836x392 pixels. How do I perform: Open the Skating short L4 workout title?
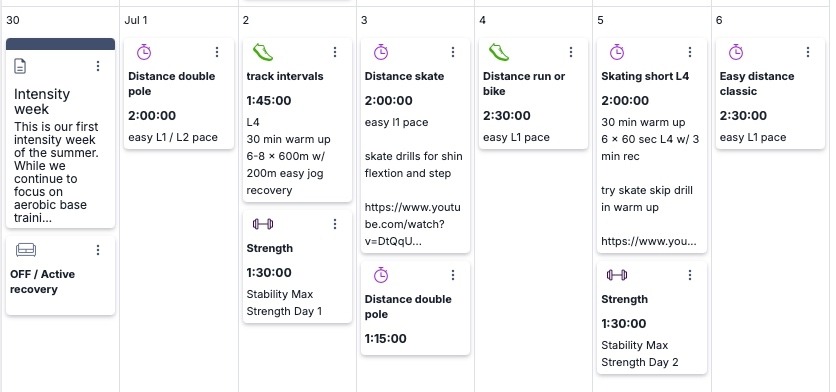[x=645, y=76]
